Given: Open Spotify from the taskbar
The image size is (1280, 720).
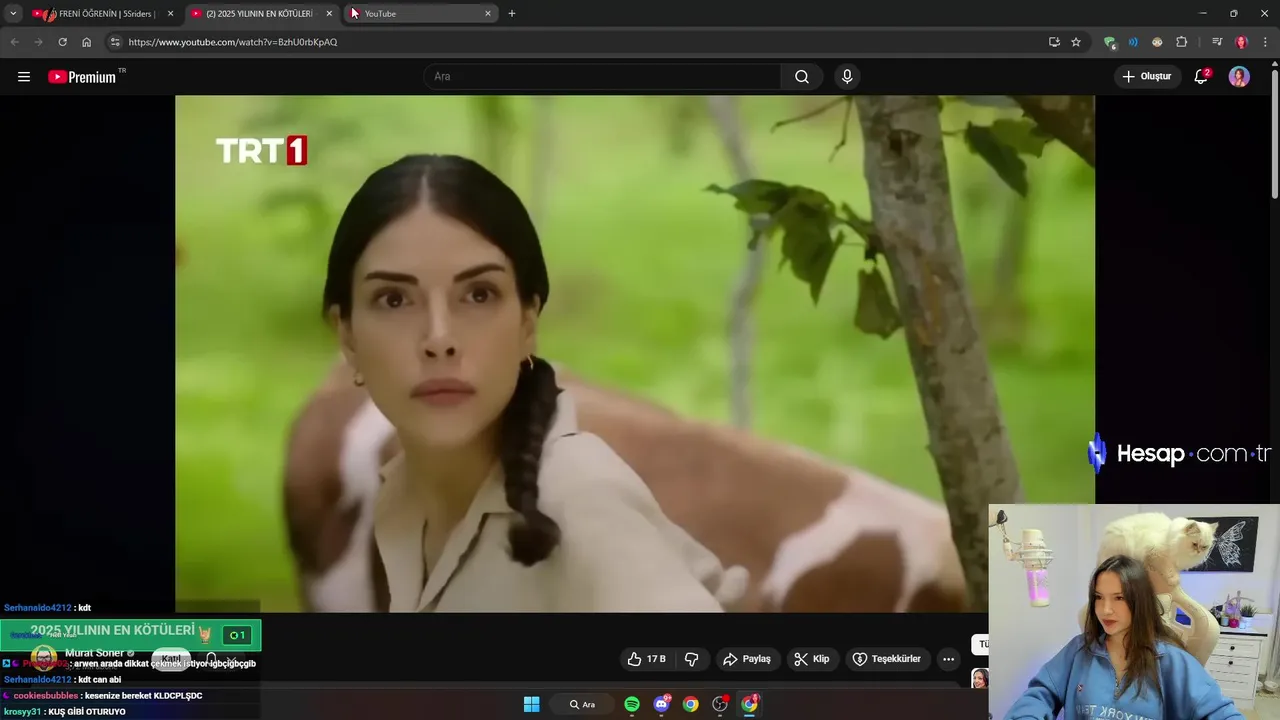Looking at the screenshot, I should [x=632, y=704].
